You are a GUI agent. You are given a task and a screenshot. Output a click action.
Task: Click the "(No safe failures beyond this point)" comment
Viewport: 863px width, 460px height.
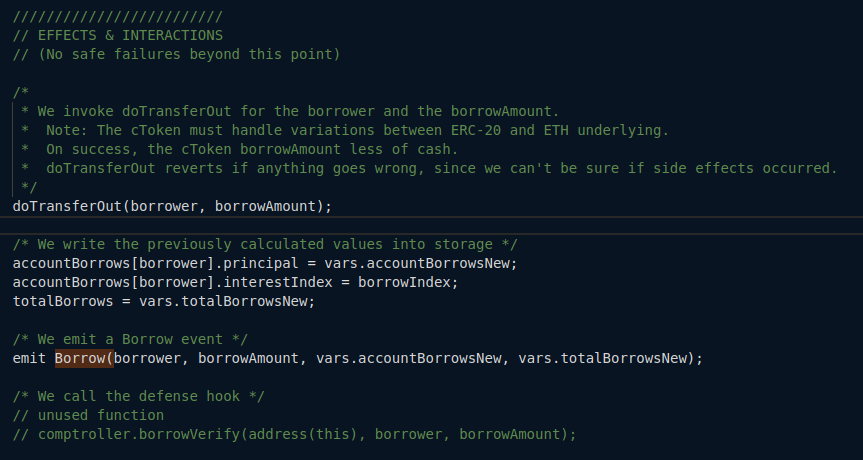177,54
